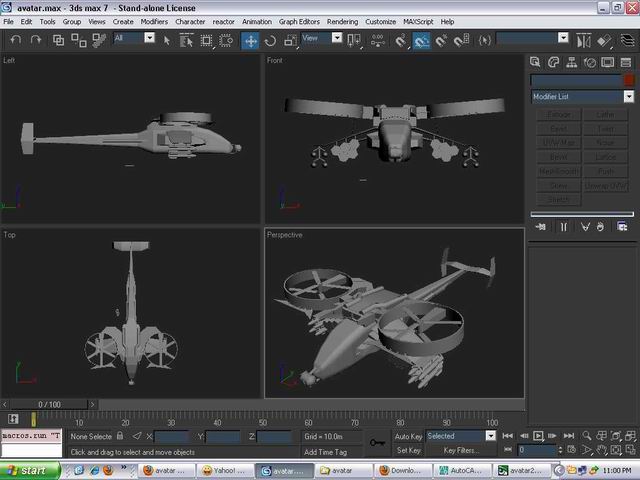Go to the end frame of animation
The height and width of the screenshot is (480, 640).
pos(569,436)
